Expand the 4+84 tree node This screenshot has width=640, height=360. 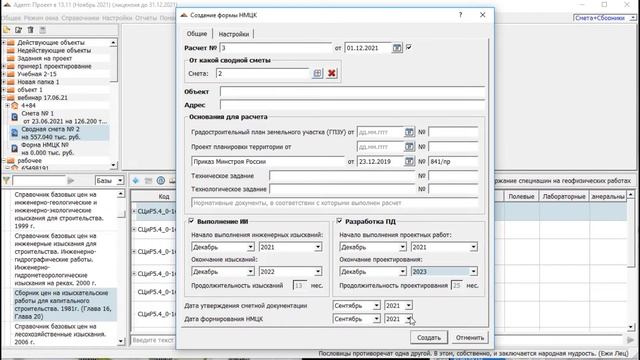coord(7,105)
